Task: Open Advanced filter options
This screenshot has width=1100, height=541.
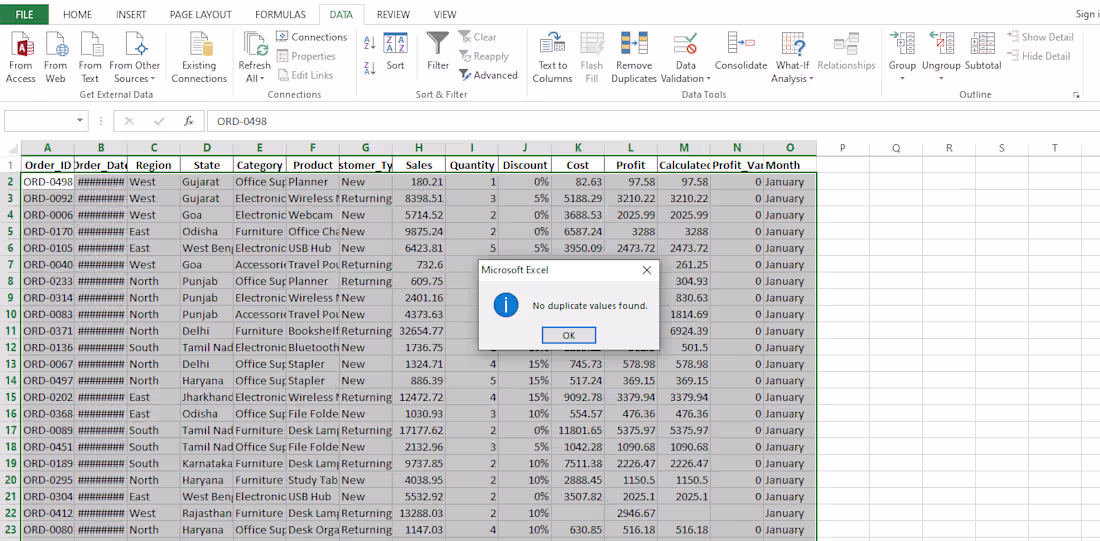Action: click(x=488, y=74)
